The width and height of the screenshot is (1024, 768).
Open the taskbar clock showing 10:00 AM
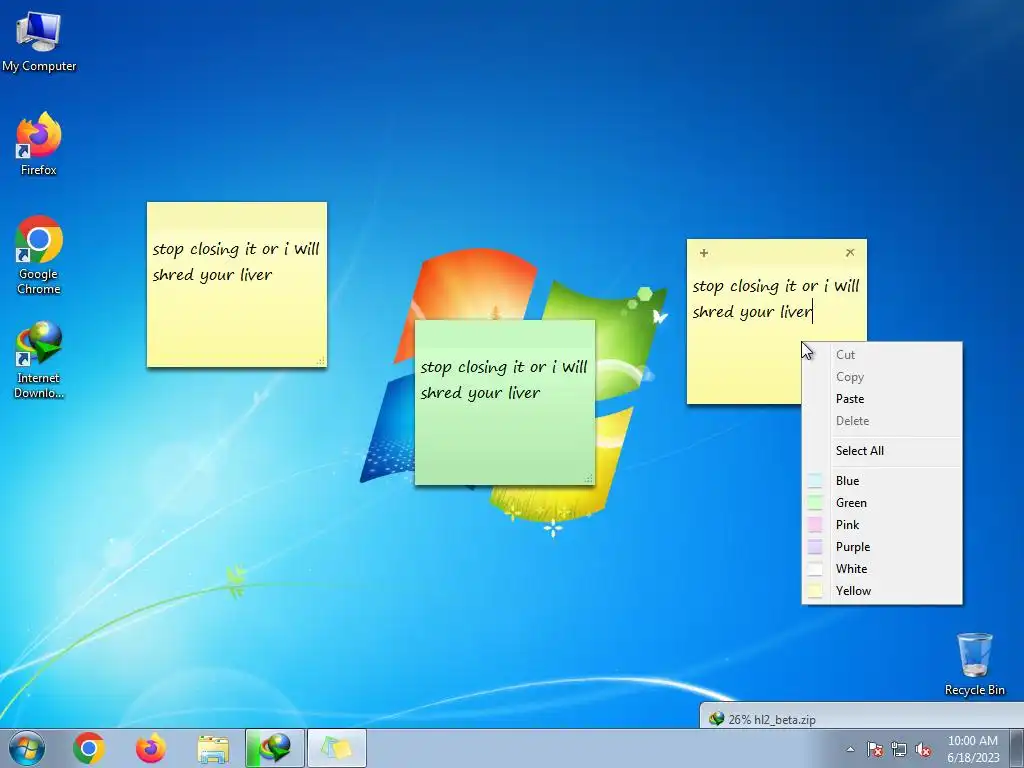tap(973, 749)
